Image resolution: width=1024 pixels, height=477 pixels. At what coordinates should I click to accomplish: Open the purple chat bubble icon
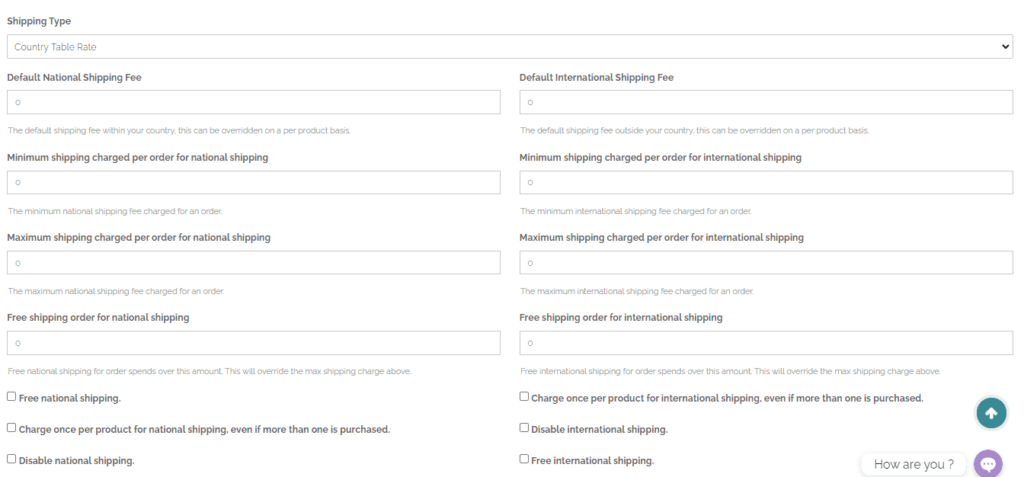point(988,464)
